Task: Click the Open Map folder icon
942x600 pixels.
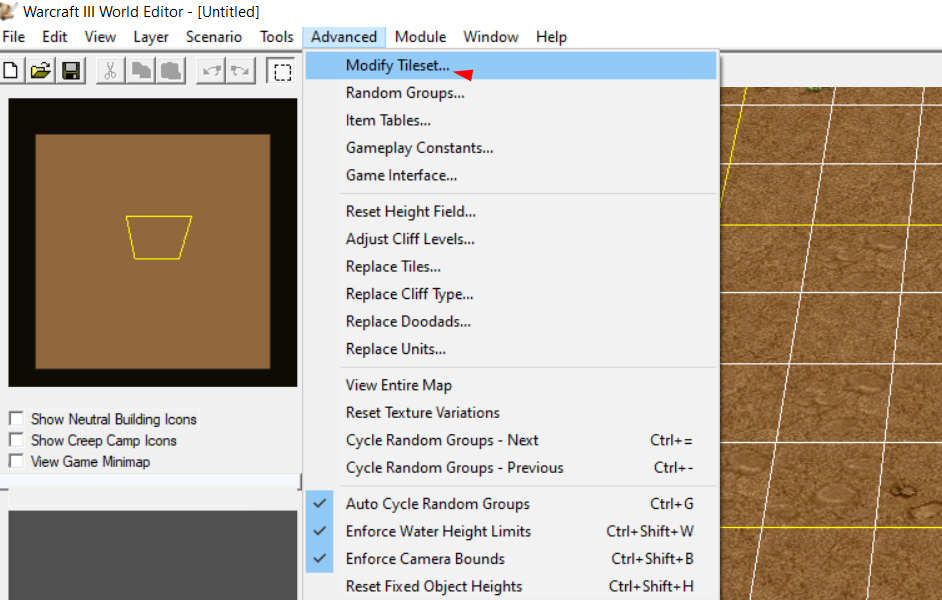Action: point(41,71)
